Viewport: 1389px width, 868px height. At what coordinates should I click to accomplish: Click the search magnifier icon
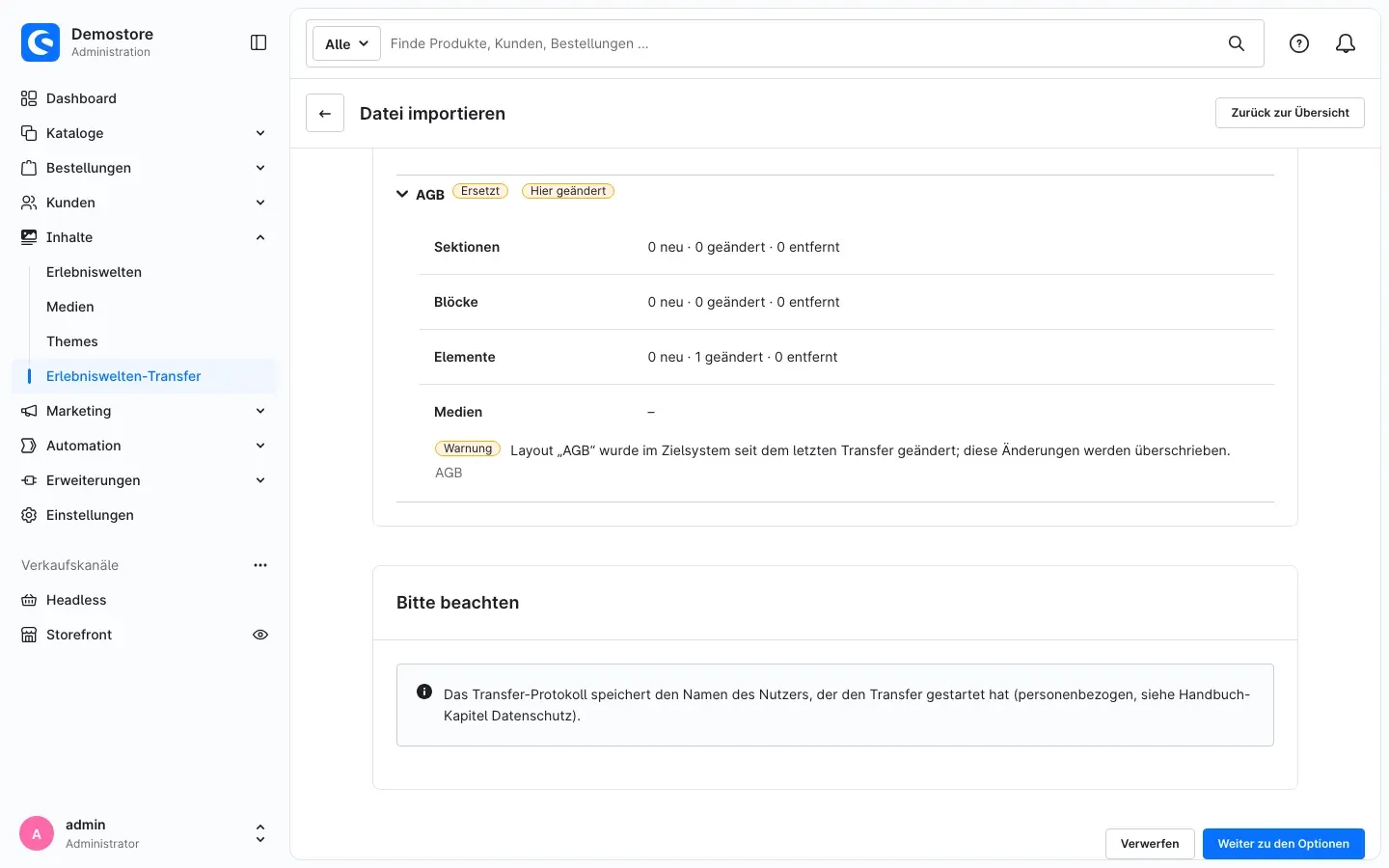click(1237, 43)
